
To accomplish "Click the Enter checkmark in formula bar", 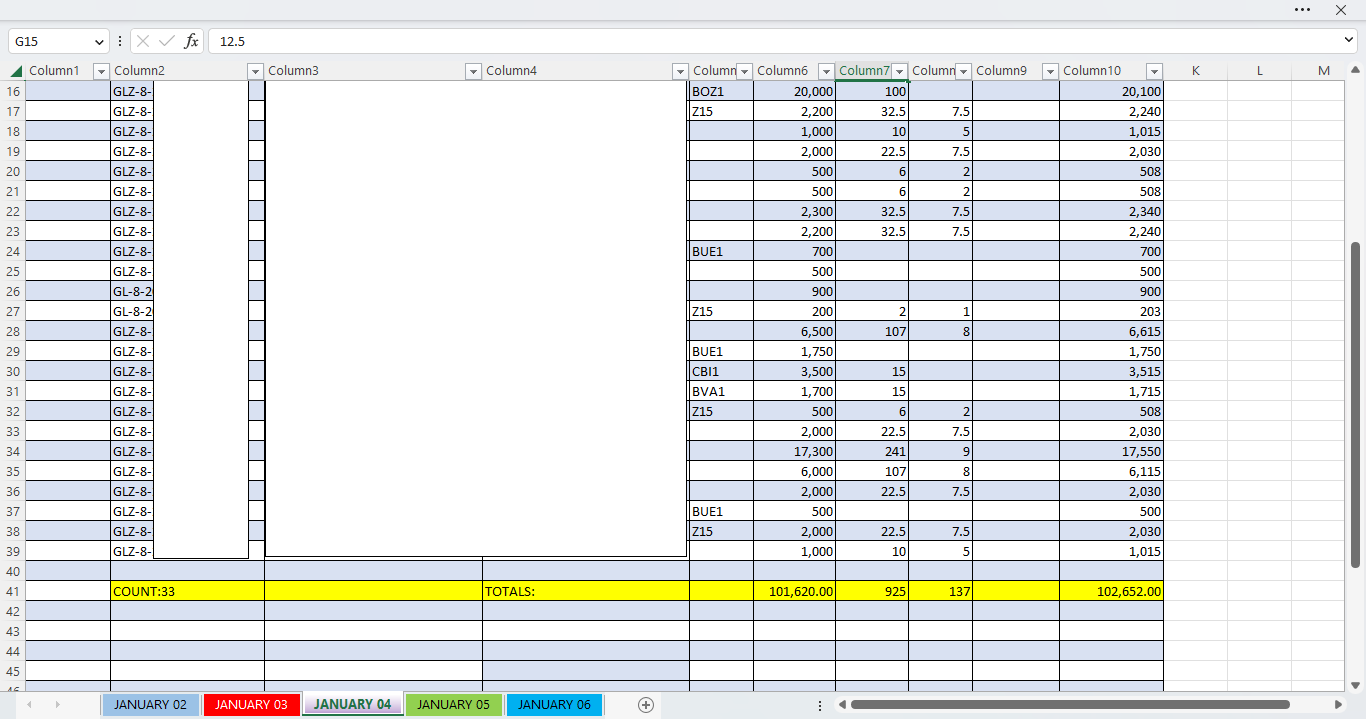I will [x=167, y=41].
